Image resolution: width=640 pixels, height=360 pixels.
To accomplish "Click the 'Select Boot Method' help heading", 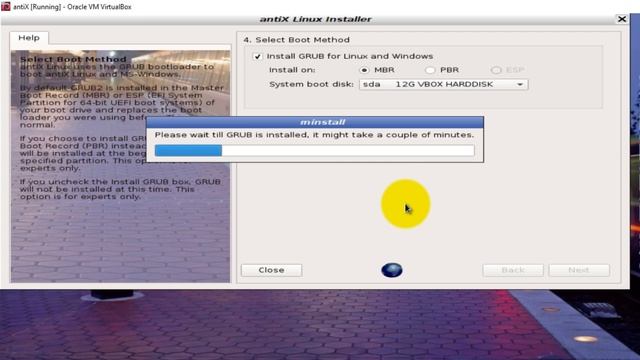I will (x=73, y=60).
